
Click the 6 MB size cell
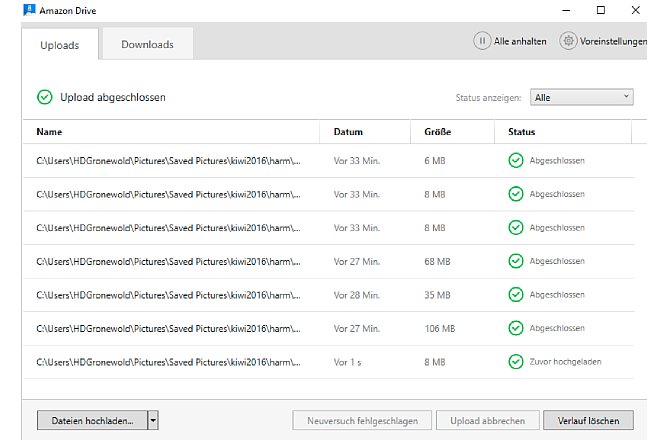435,161
